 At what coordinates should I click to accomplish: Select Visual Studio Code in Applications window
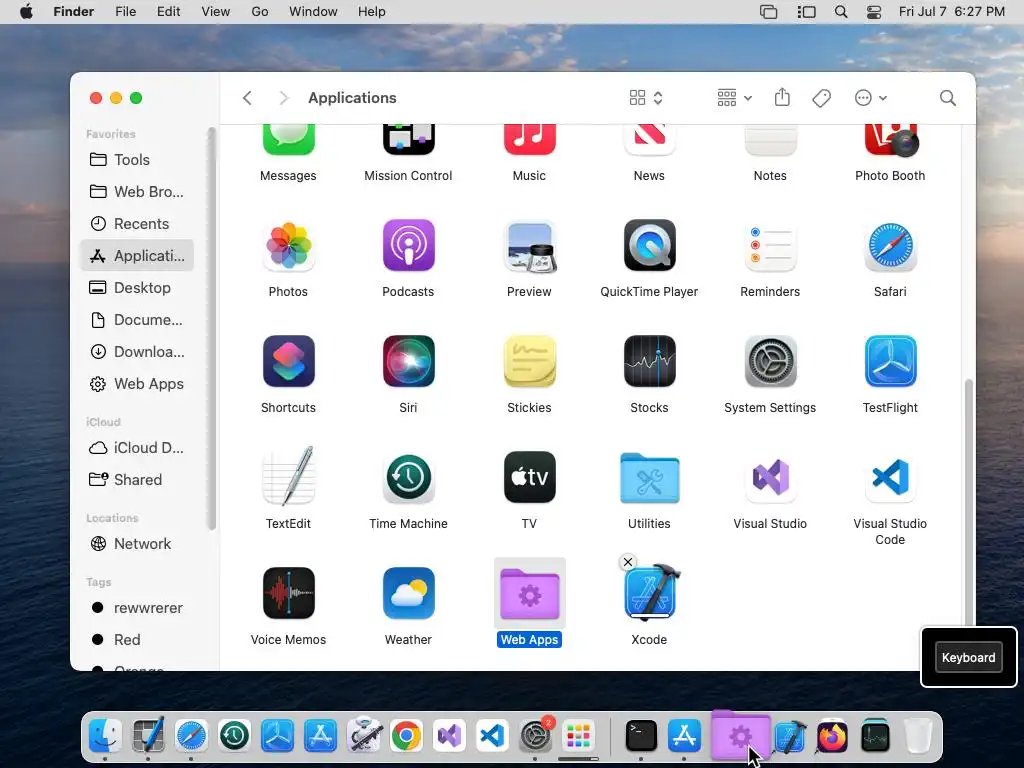[890, 477]
